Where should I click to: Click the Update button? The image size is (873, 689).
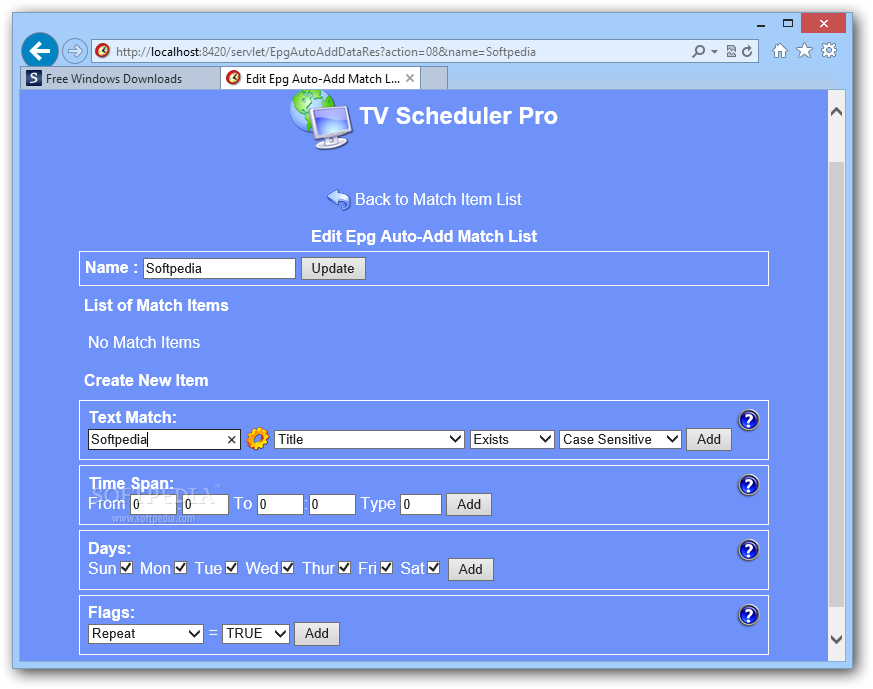tap(333, 268)
